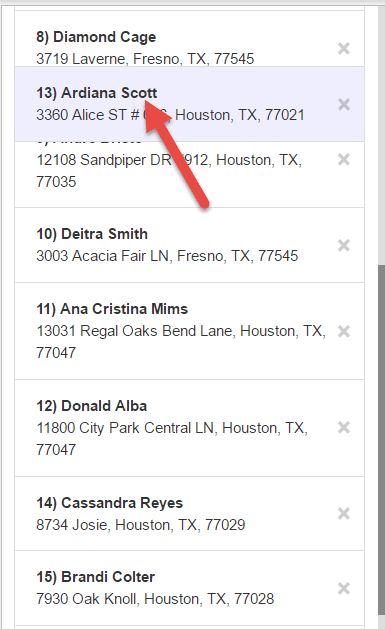Remove Diamond Cage stop with X icon
This screenshot has width=385, height=629.
[x=344, y=48]
